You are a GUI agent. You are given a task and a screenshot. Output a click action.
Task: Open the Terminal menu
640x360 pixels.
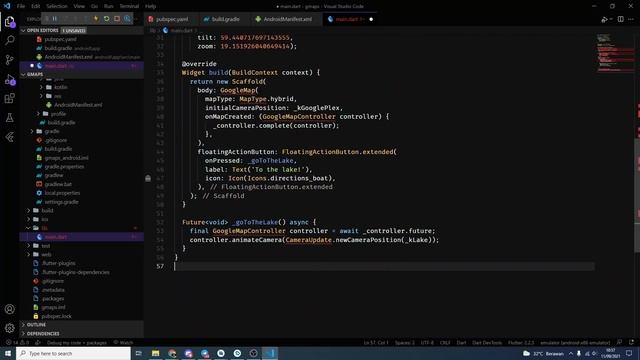129,6
